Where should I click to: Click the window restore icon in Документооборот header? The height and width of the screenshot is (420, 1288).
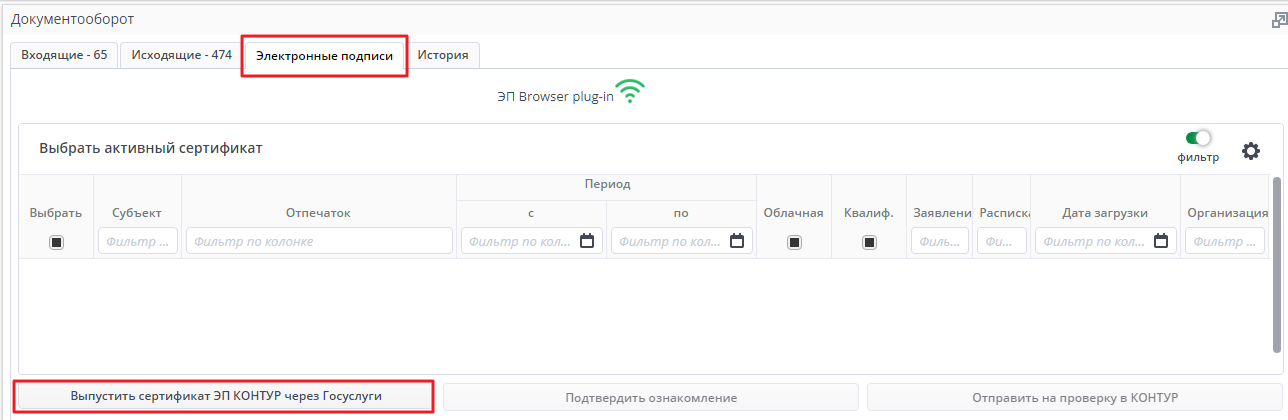[1276, 20]
